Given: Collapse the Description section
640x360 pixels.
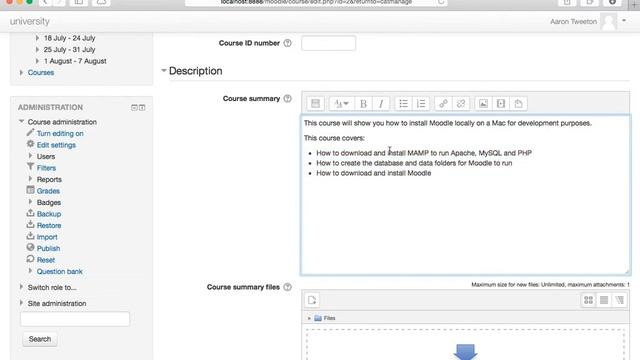Looking at the screenshot, I should 164,71.
